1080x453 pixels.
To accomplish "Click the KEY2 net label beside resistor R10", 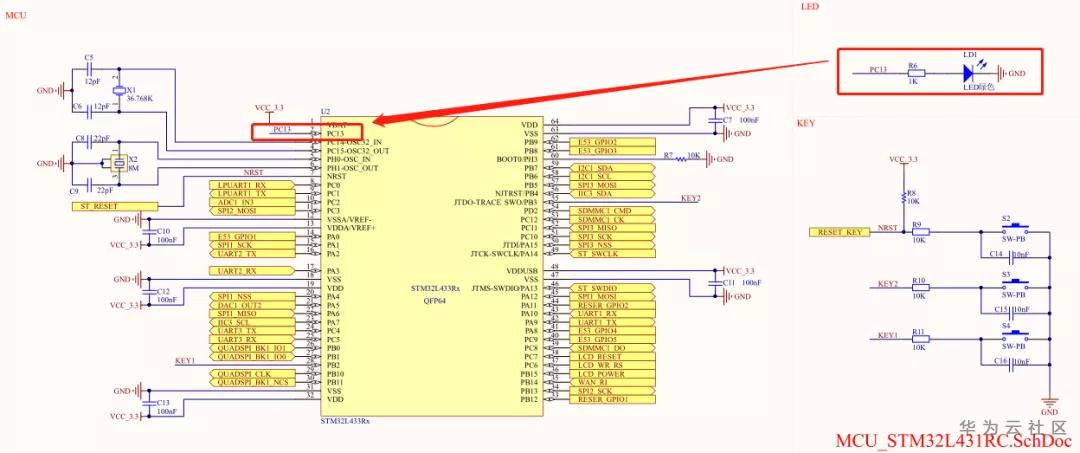I will 888,284.
